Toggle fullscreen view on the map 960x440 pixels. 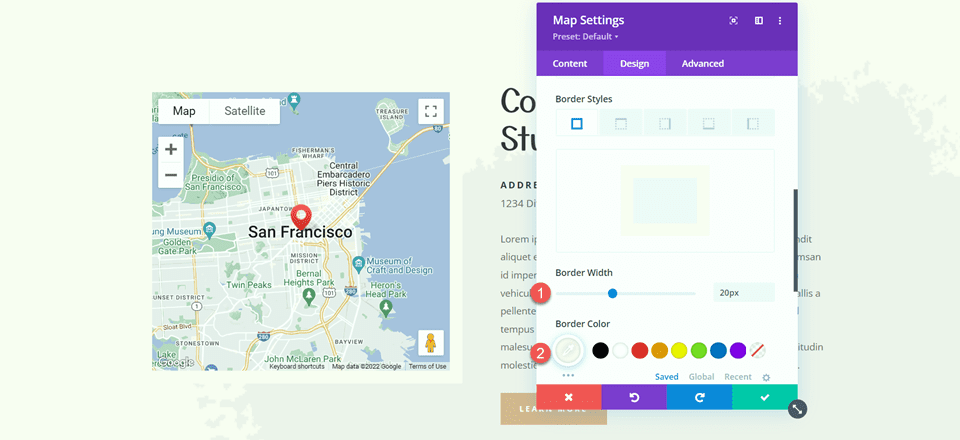point(431,111)
